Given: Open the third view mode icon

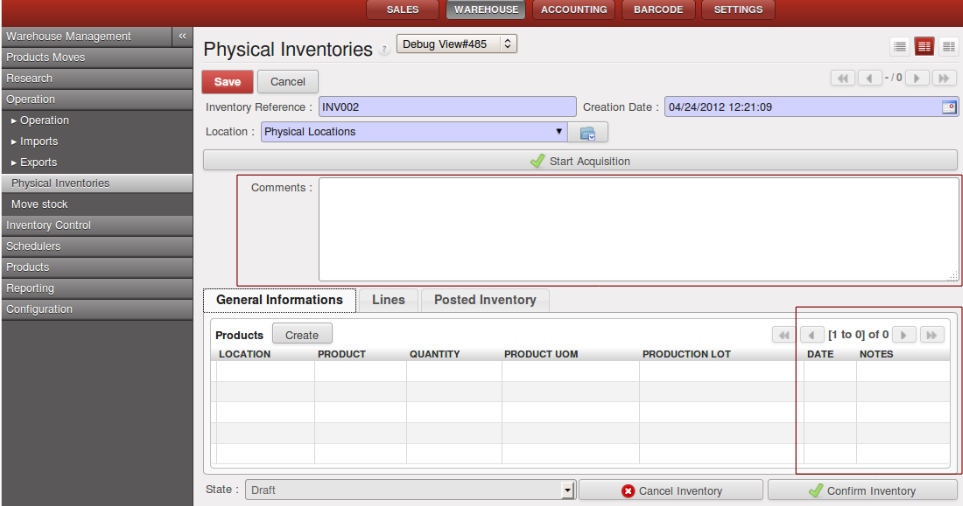Looking at the screenshot, I should click(x=946, y=47).
